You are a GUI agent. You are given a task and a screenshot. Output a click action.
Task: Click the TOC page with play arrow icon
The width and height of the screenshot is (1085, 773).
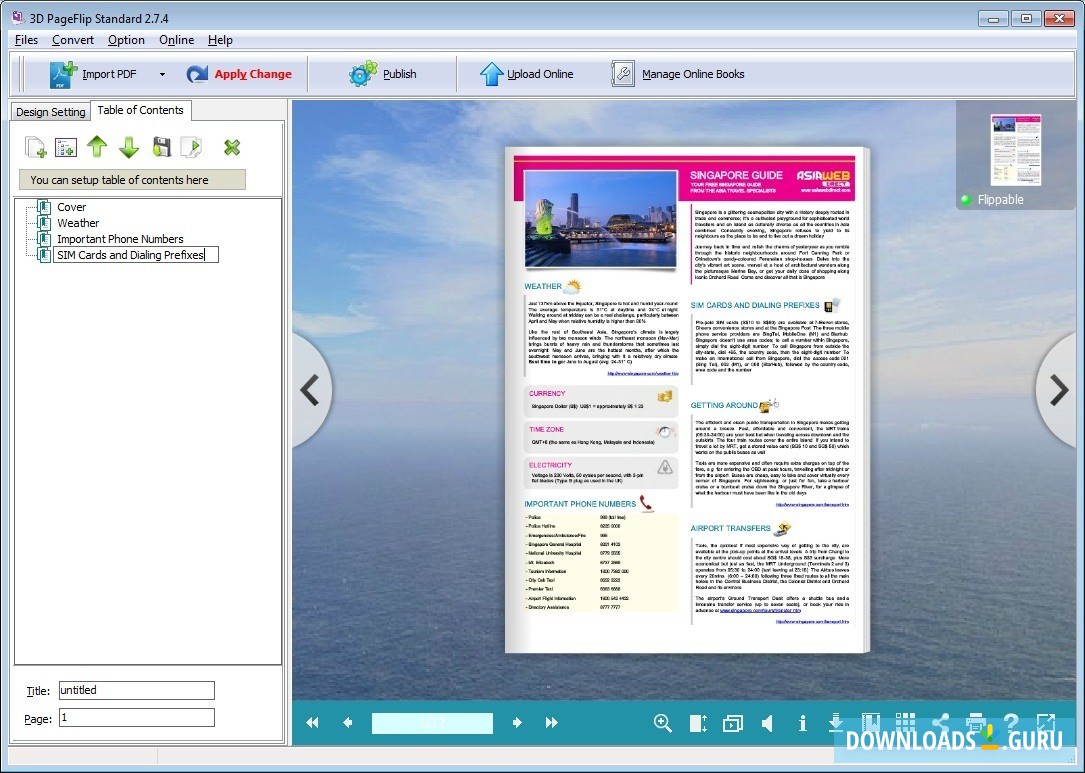192,147
